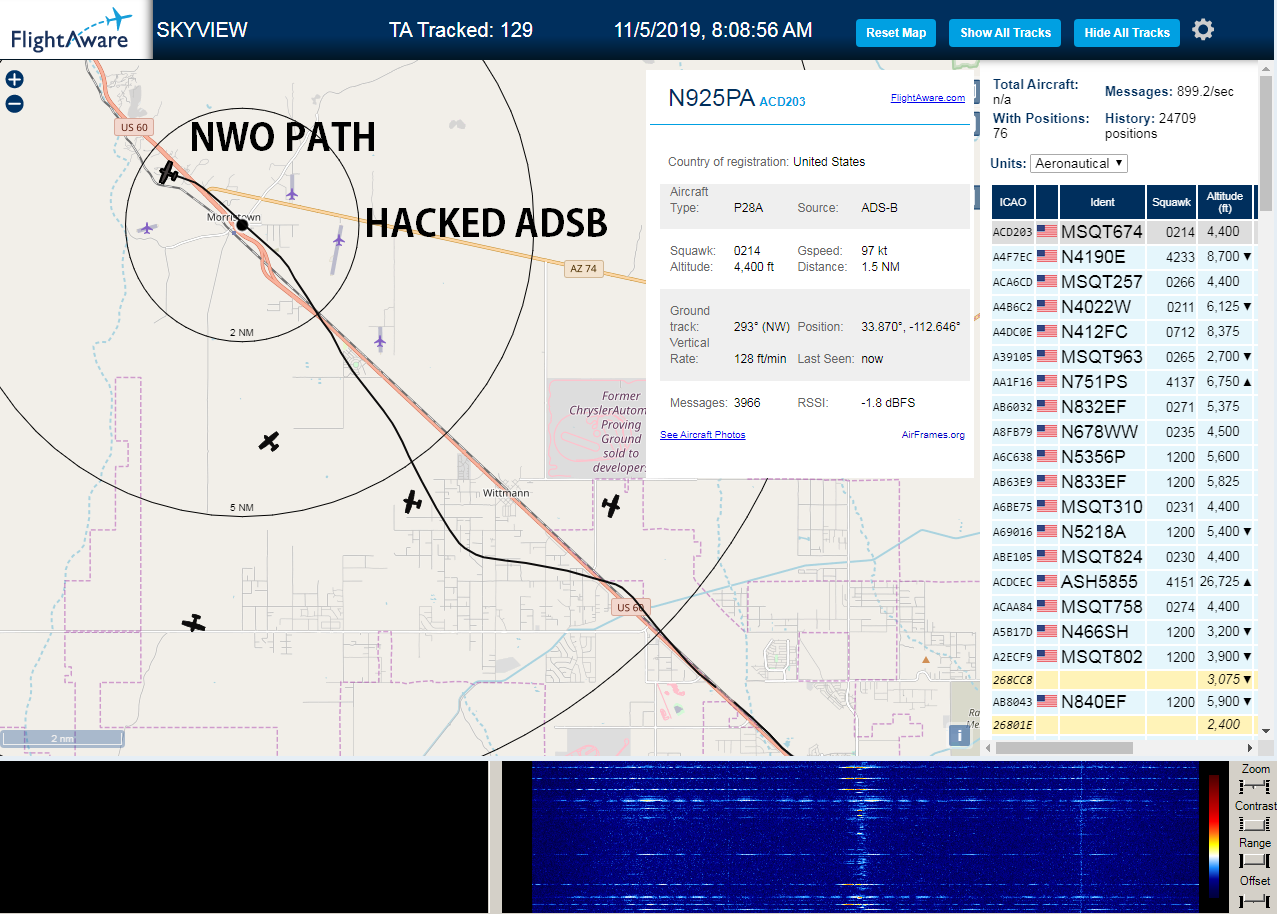1277x915 pixels.
Task: Open the map info 'i' button
Action: click(x=960, y=735)
